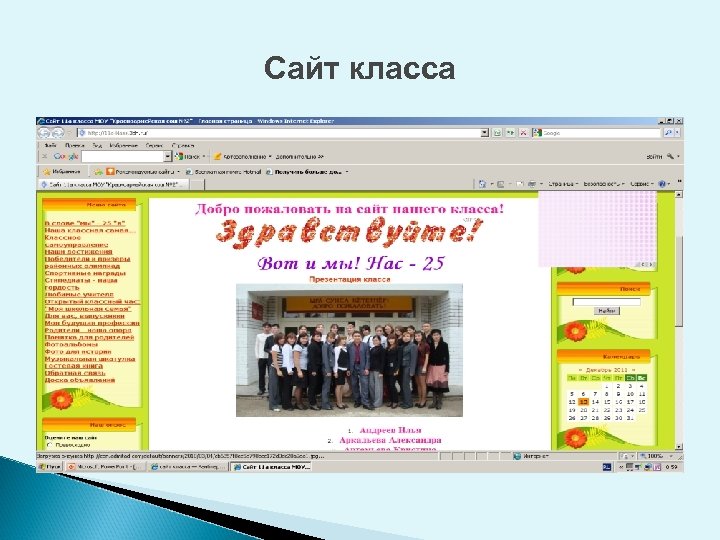Click the site search text field
The height and width of the screenshot is (540, 720).
(606, 302)
